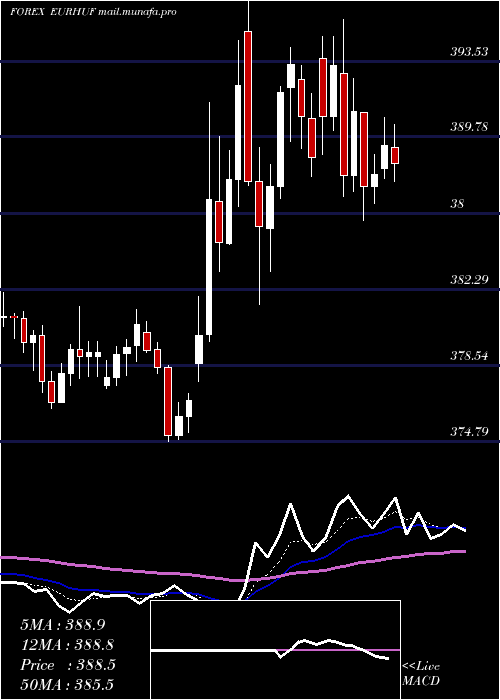Image resolution: width=500 pixels, height=700 pixels.
Task: Select the 374.79 price level label
Action: point(469,432)
